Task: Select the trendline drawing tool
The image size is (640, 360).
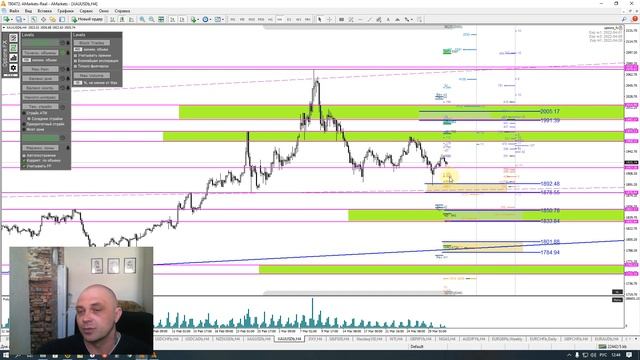Action: pos(369,19)
